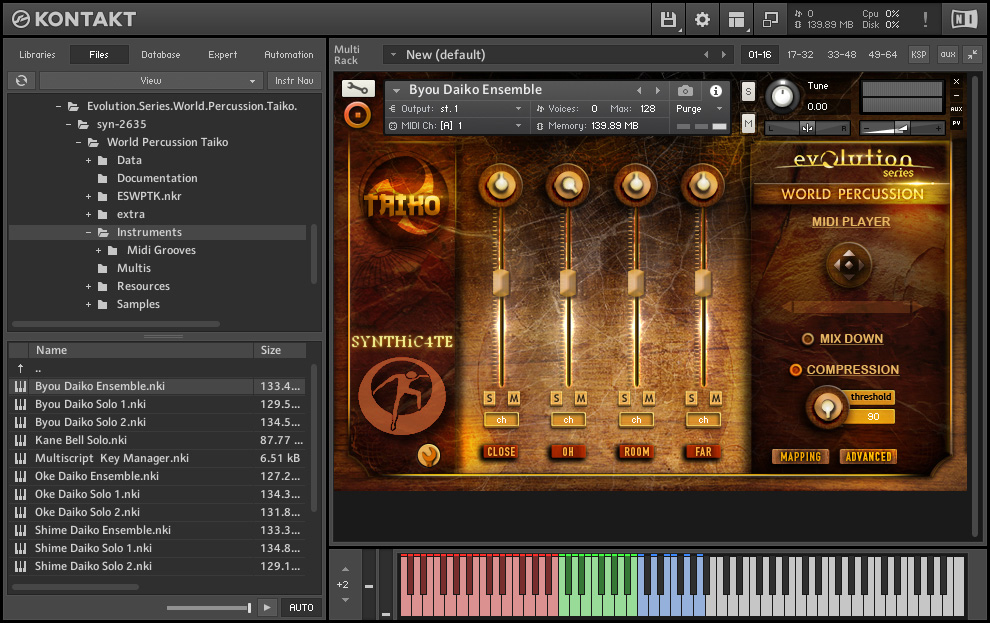The height and width of the screenshot is (623, 990).
Task: Click the camera snapshot icon
Action: [x=685, y=90]
